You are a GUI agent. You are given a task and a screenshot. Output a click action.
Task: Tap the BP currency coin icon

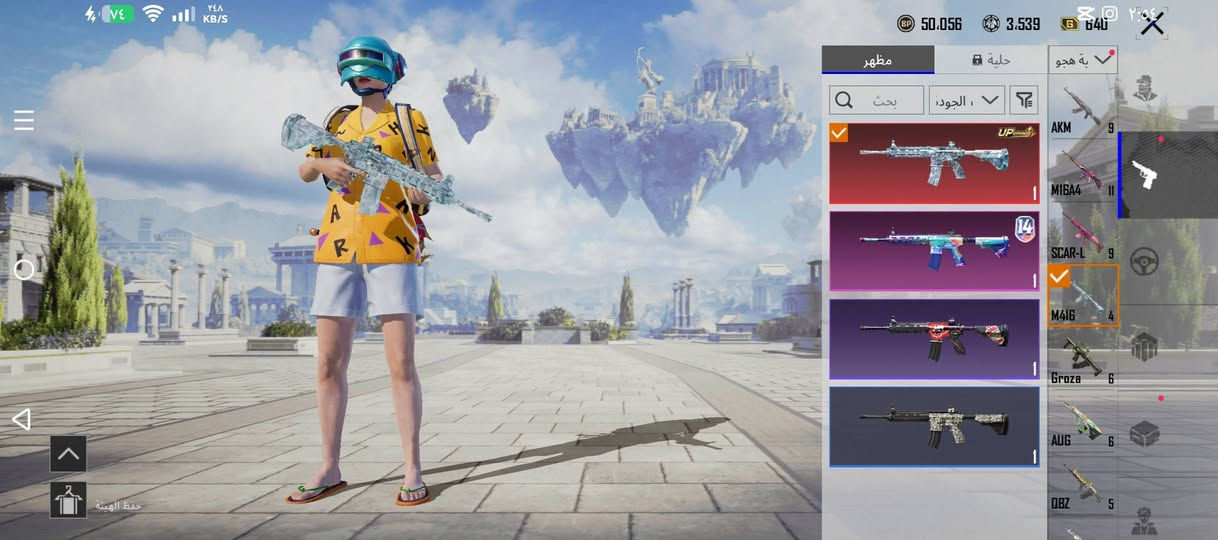[906, 23]
